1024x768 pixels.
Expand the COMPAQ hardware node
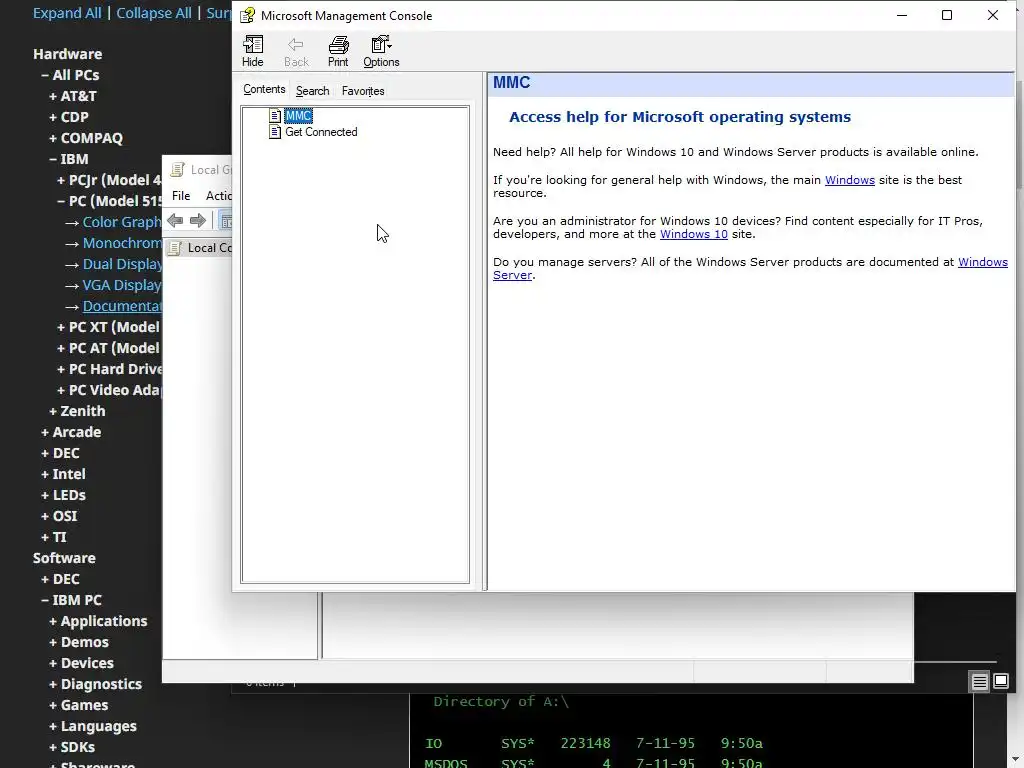86,138
